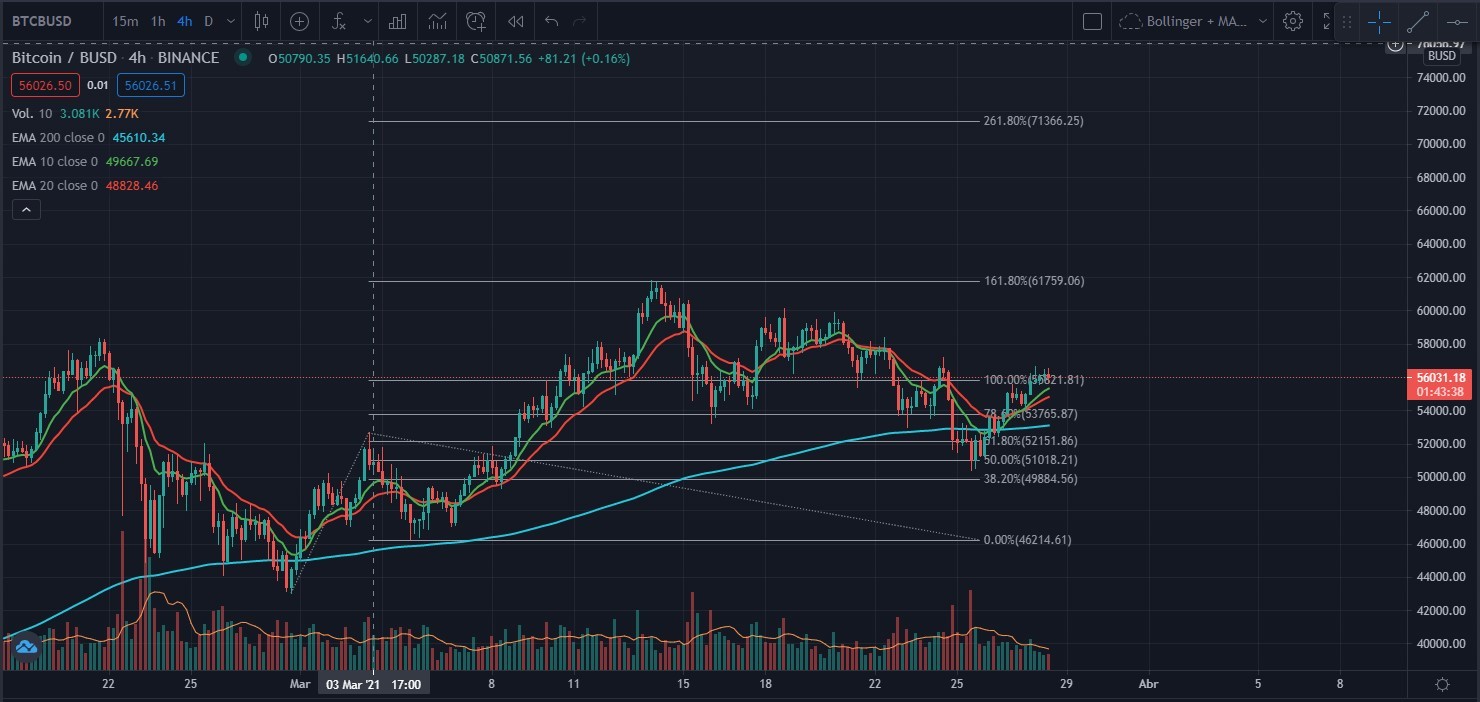
Task: Click the 0.00% Fibonacci level label
Action: [1027, 540]
